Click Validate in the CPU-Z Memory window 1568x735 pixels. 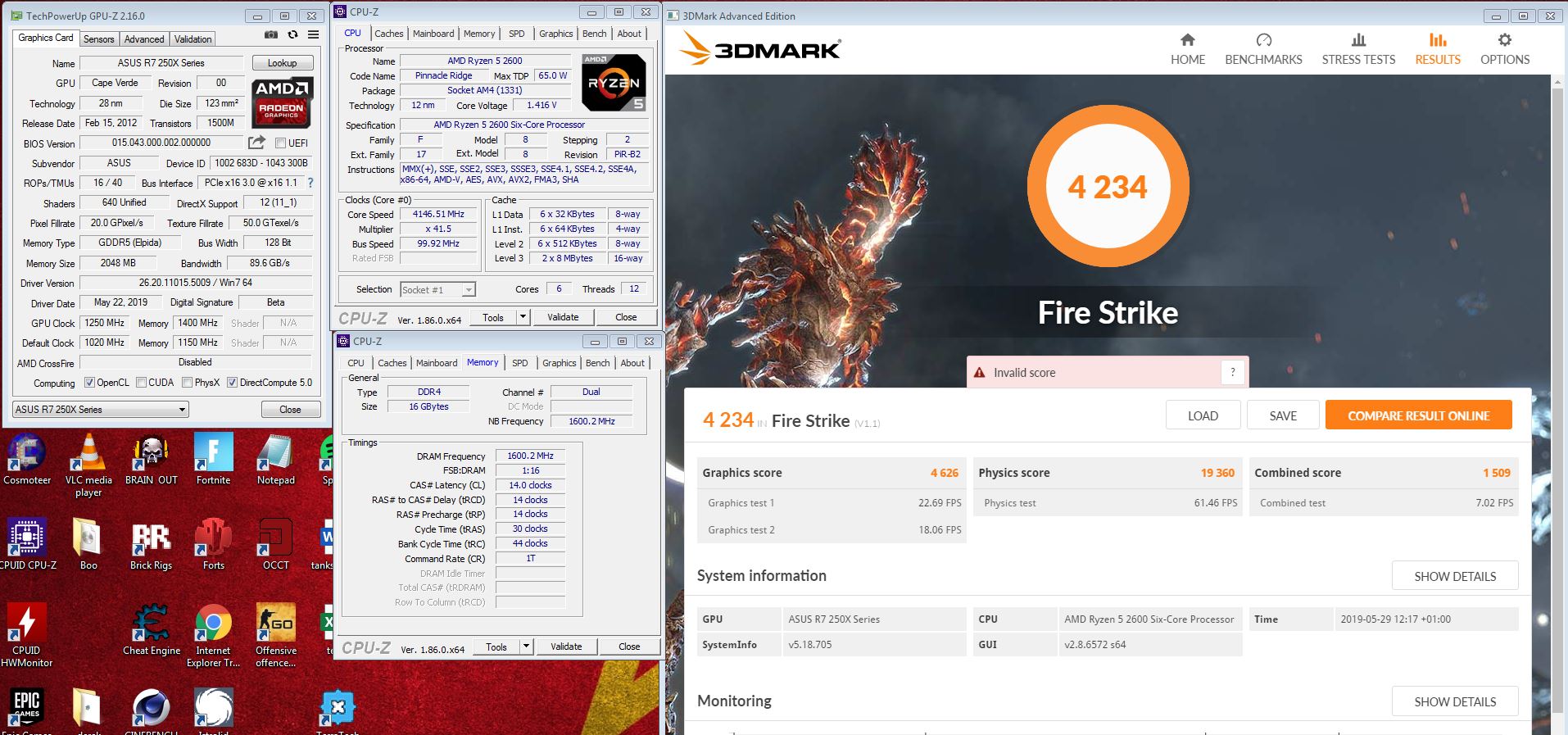pyautogui.click(x=566, y=647)
